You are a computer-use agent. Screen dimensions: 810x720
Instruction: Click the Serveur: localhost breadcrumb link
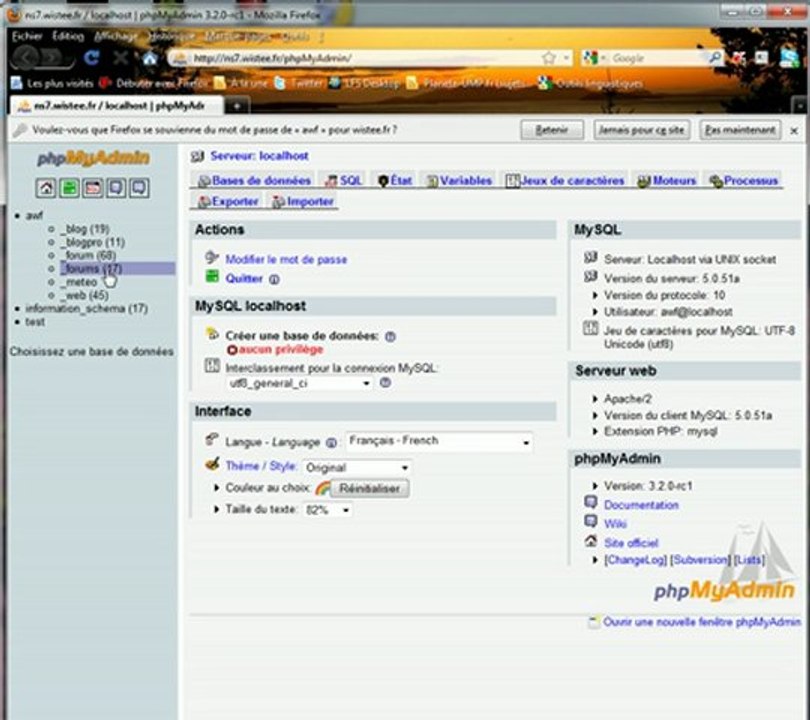(259, 156)
